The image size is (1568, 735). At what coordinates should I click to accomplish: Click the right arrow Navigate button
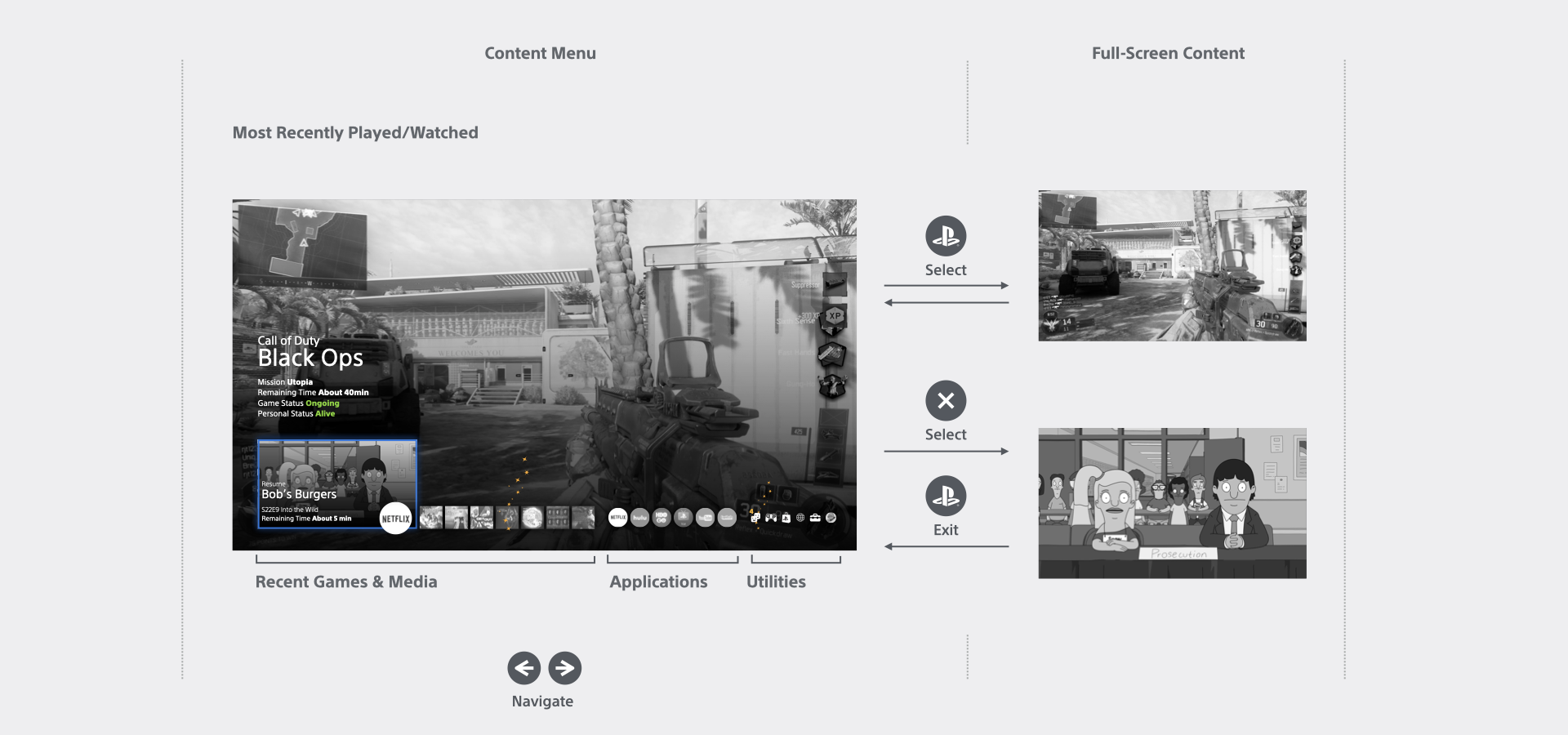coord(565,668)
